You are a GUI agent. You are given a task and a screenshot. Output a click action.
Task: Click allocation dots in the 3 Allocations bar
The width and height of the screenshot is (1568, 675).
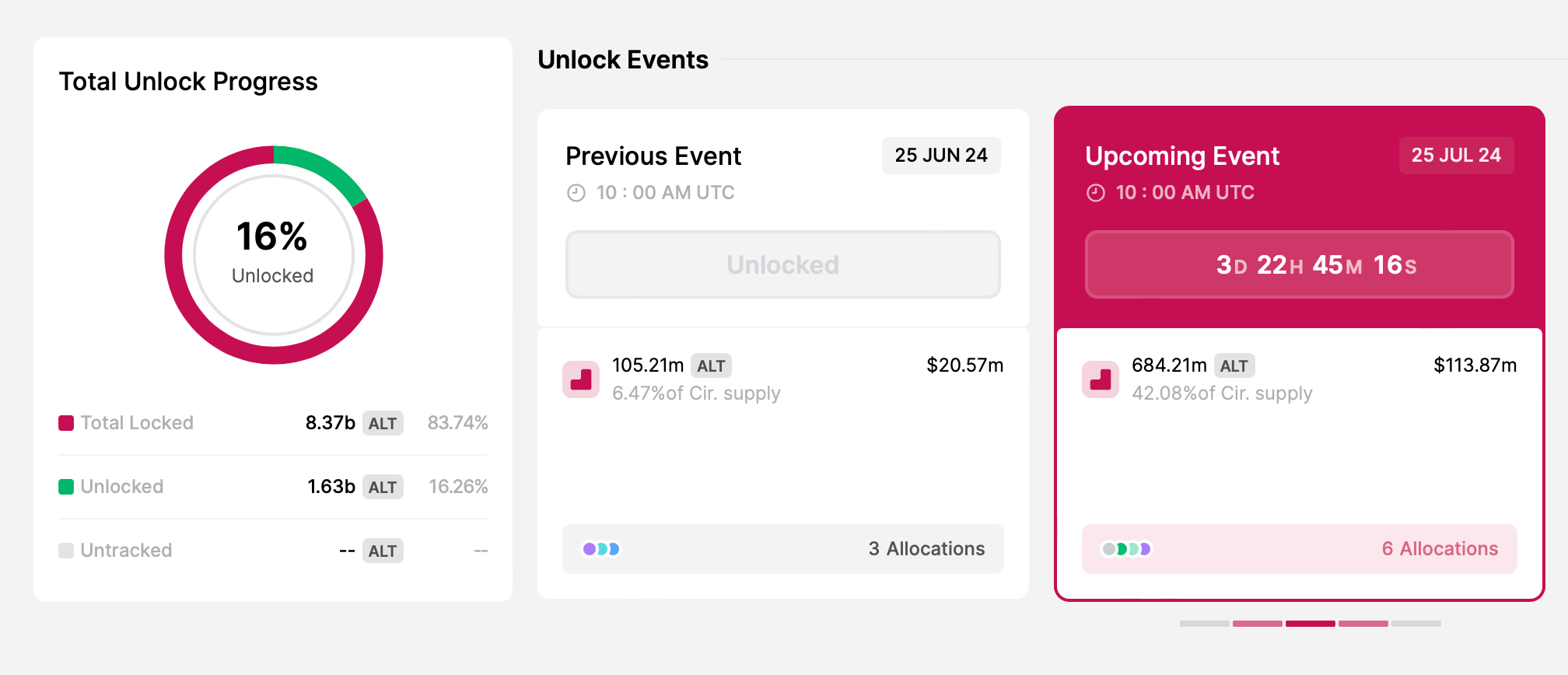(601, 549)
